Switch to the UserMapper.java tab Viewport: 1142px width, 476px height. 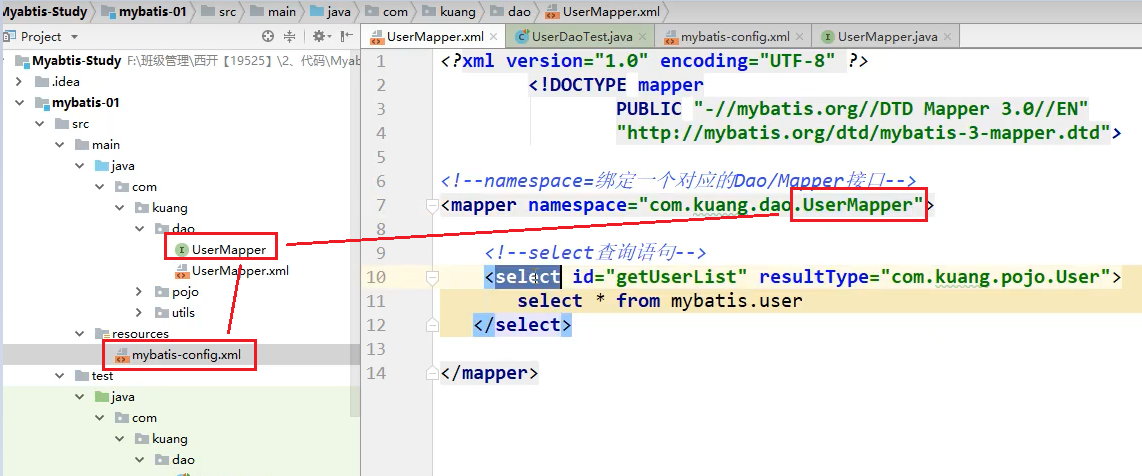pyautogui.click(x=886, y=37)
